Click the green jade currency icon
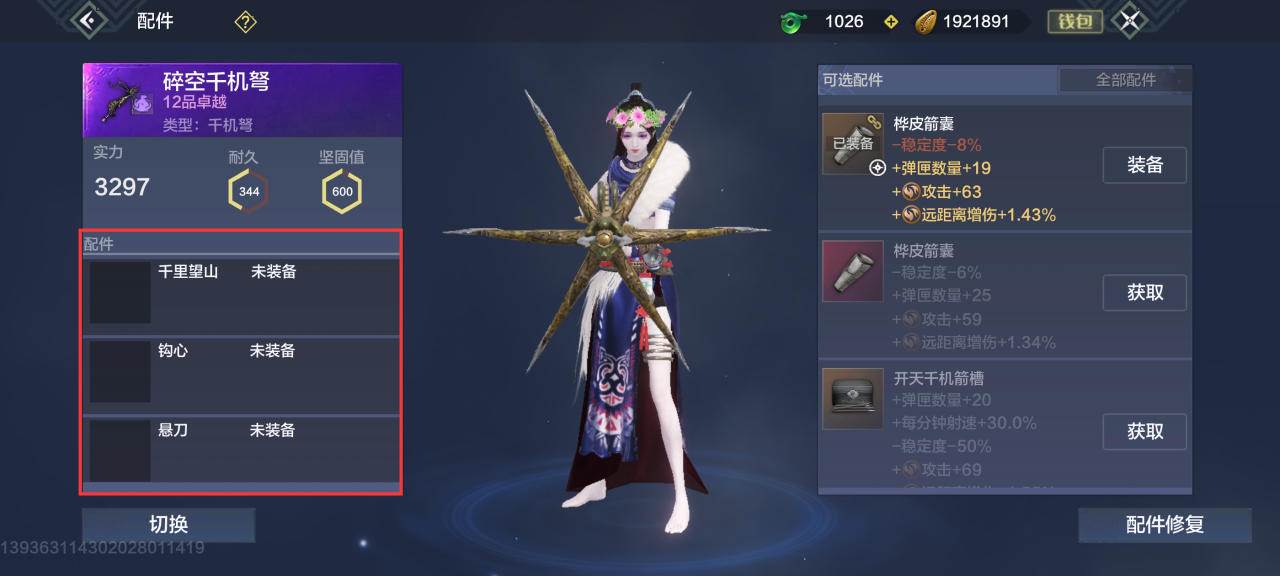The image size is (1280, 576). 793,22
